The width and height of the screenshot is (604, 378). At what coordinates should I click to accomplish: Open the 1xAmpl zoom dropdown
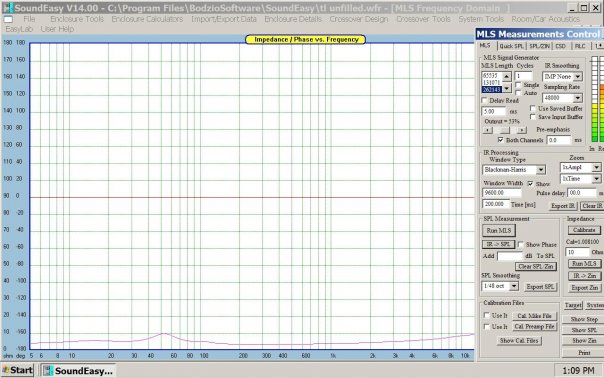pos(596,167)
